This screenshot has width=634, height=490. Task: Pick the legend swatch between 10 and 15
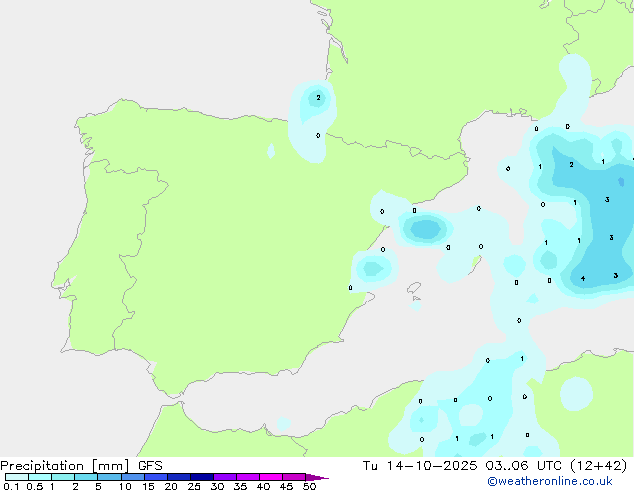pyautogui.click(x=133, y=477)
